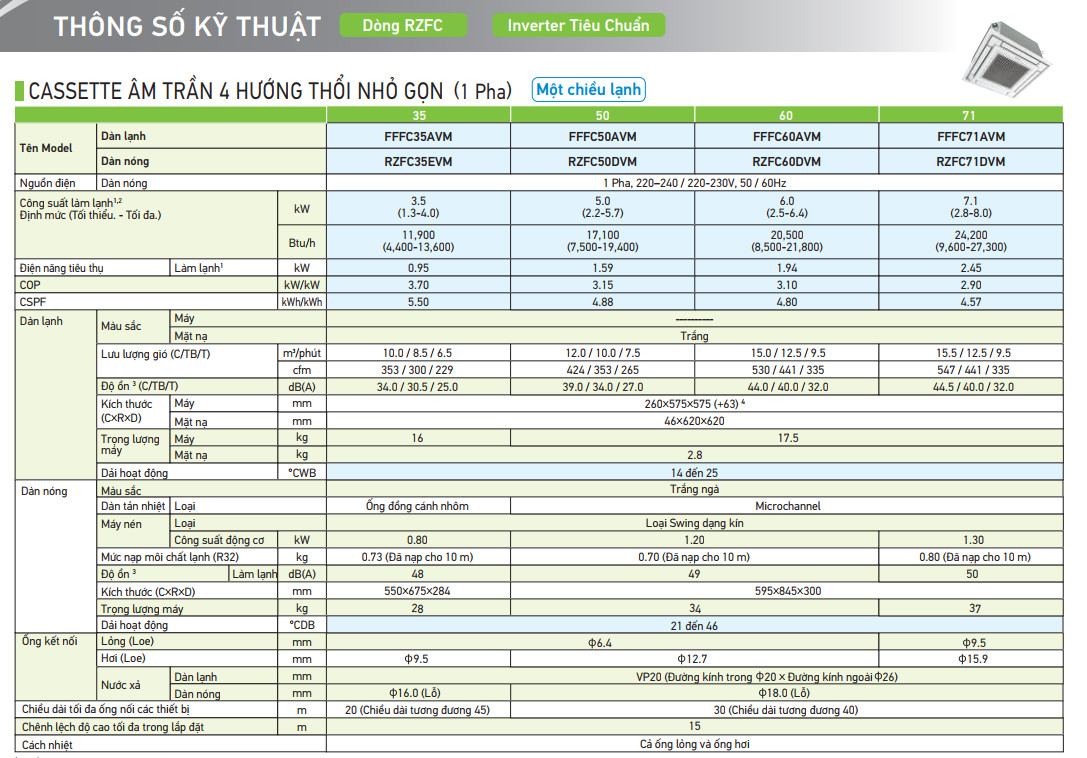1087x758 pixels.
Task: Click the column header '60'
Action: [786, 115]
